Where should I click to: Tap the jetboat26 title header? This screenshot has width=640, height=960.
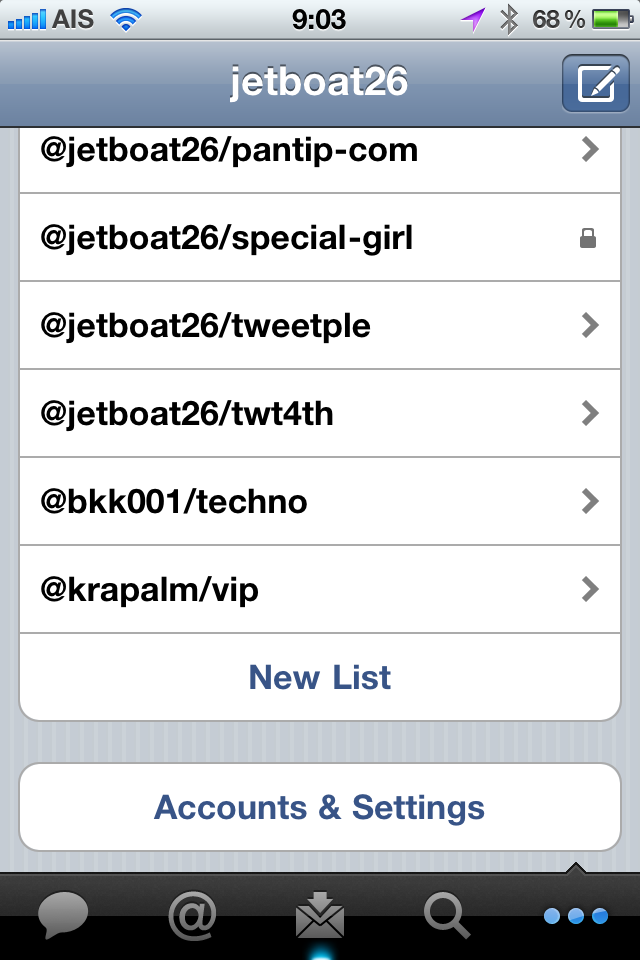(x=319, y=81)
